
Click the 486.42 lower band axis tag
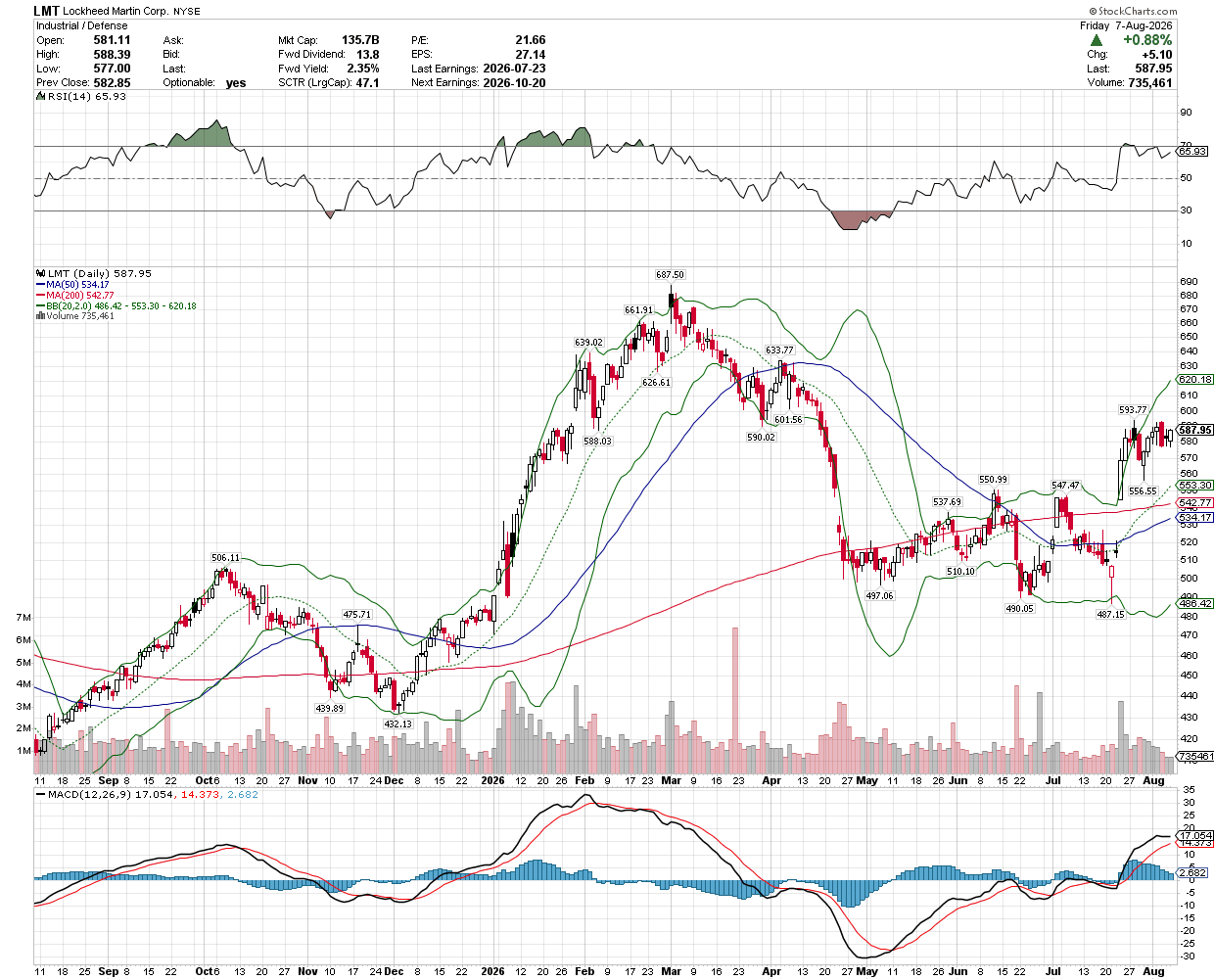click(x=1195, y=604)
